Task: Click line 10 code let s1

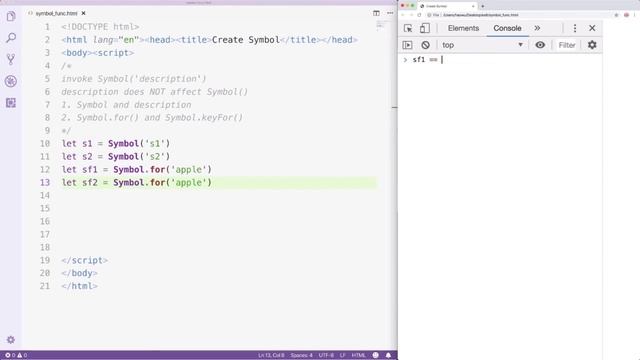Action: [116, 144]
